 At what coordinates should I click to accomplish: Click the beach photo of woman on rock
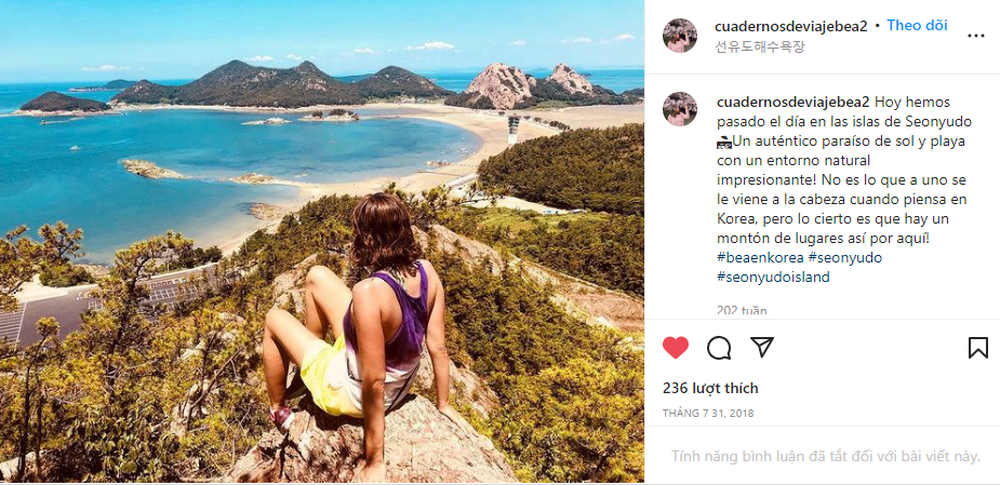click(x=322, y=241)
